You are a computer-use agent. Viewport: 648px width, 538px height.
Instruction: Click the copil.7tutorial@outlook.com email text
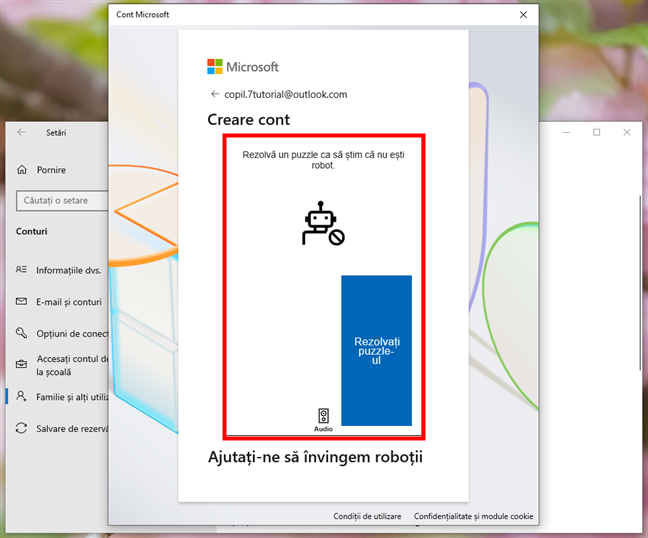[286, 94]
